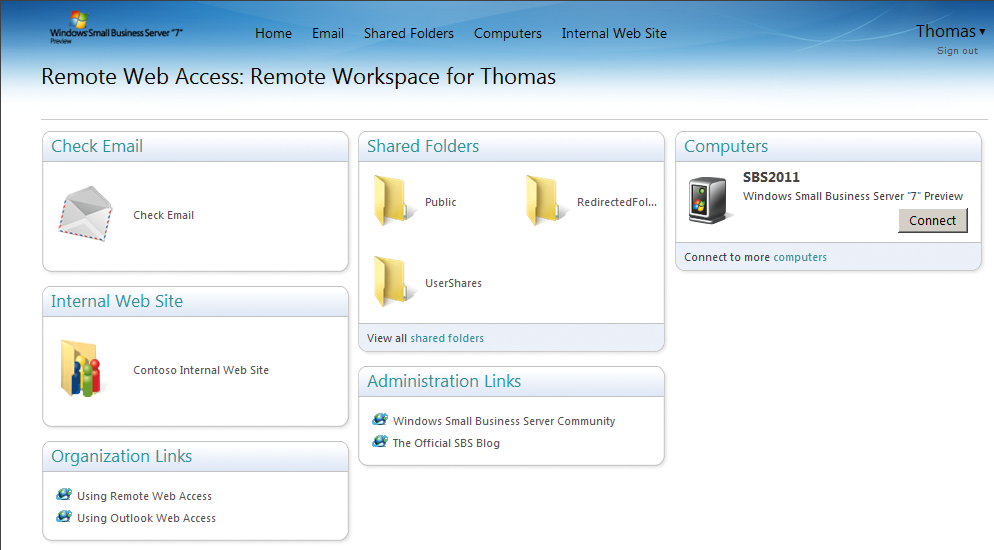Screen dimensions: 994x550
Task: Open the Email navigation item
Action: point(328,34)
